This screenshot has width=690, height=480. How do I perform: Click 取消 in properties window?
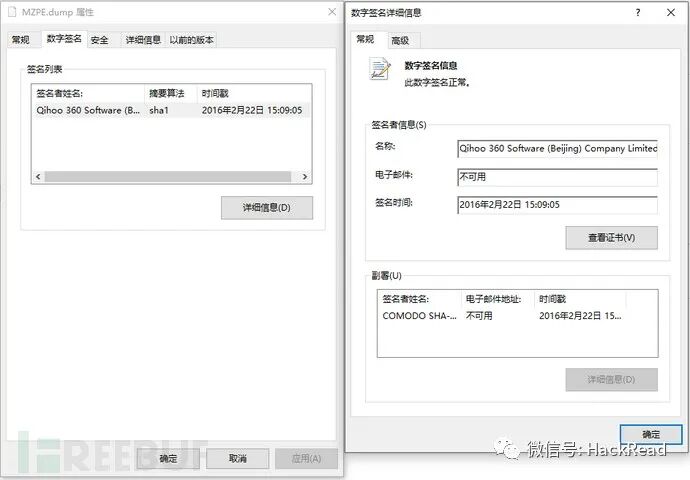pos(238,458)
